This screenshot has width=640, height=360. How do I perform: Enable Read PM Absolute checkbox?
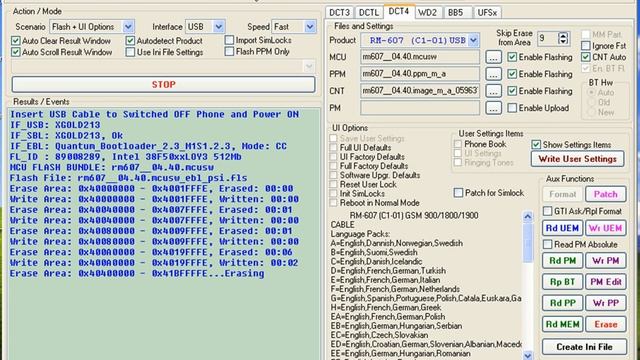click(547, 244)
